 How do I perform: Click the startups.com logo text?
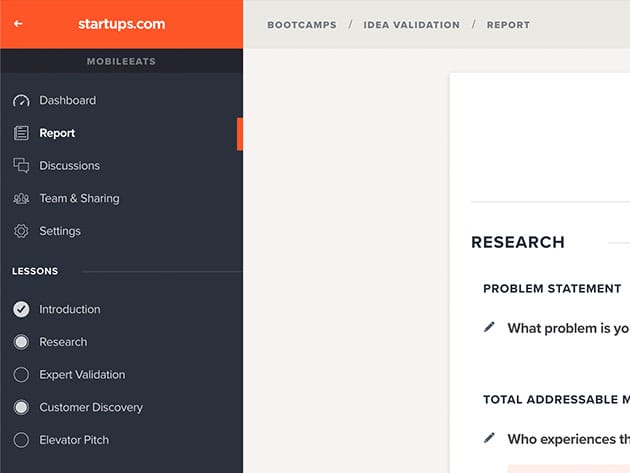point(121,24)
